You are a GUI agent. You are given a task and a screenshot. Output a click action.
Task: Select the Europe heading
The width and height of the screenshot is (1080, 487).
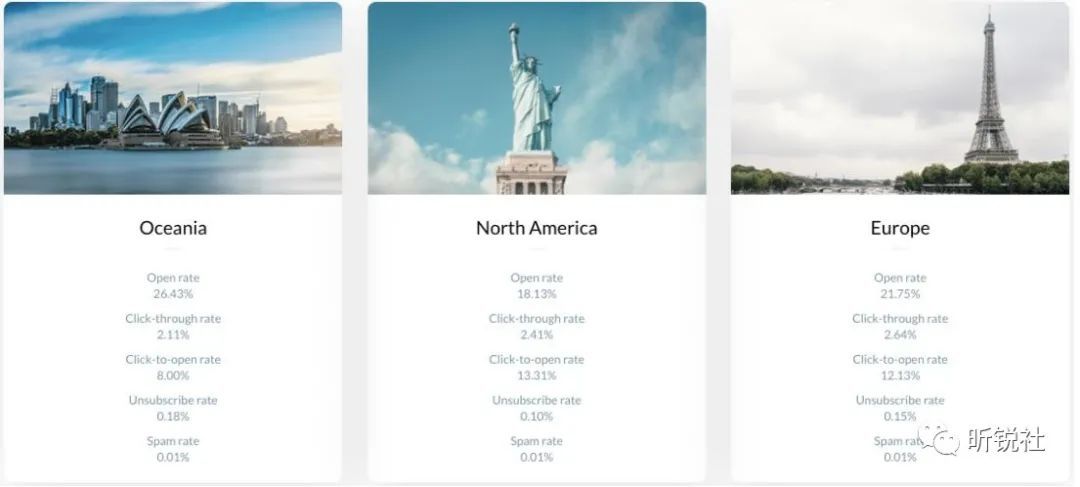(900, 228)
